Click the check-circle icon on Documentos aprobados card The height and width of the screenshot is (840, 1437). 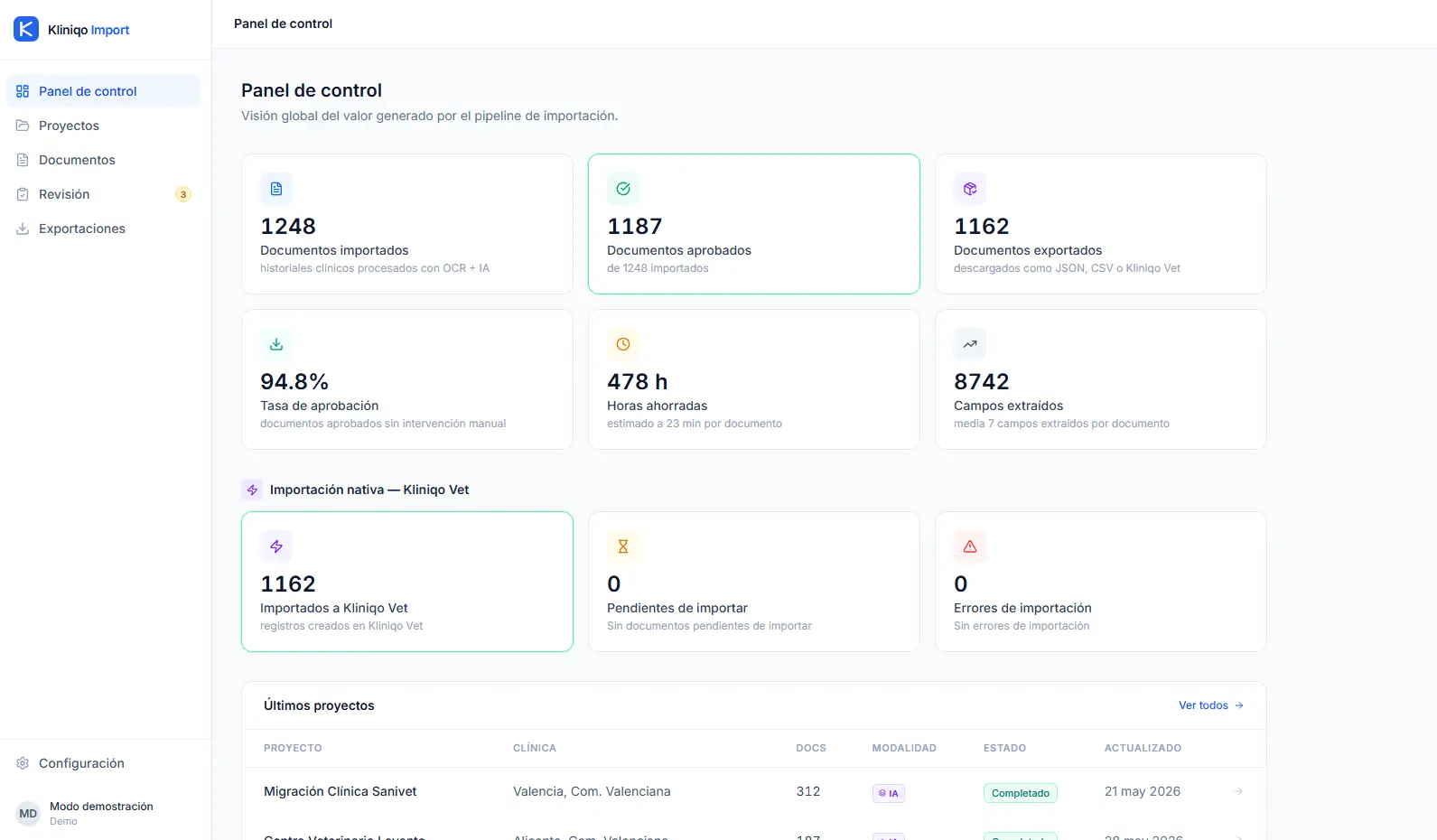coord(623,189)
